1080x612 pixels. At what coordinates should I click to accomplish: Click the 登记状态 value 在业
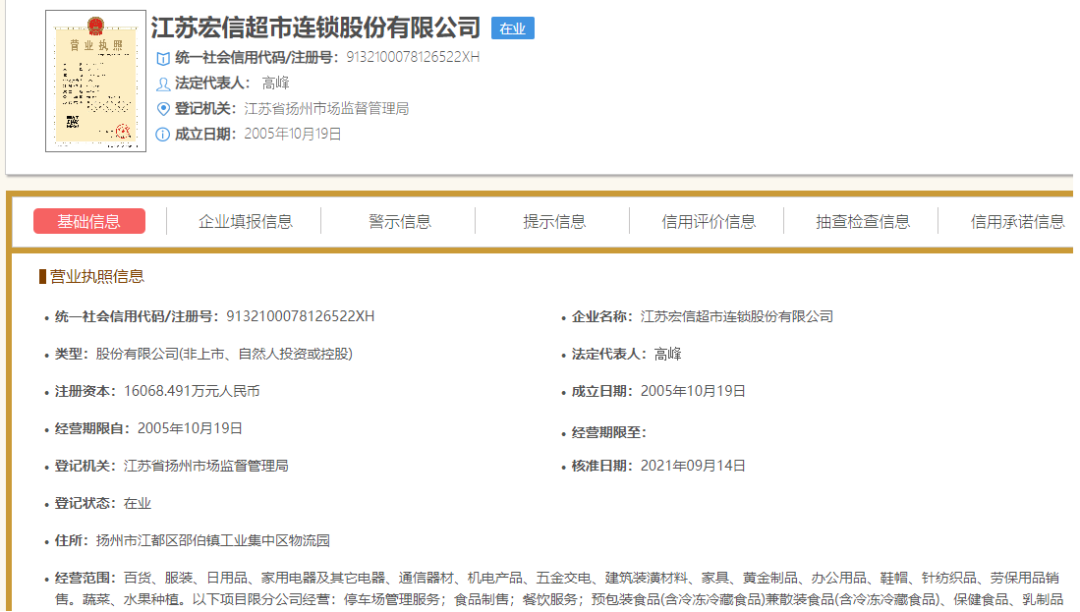[137, 503]
